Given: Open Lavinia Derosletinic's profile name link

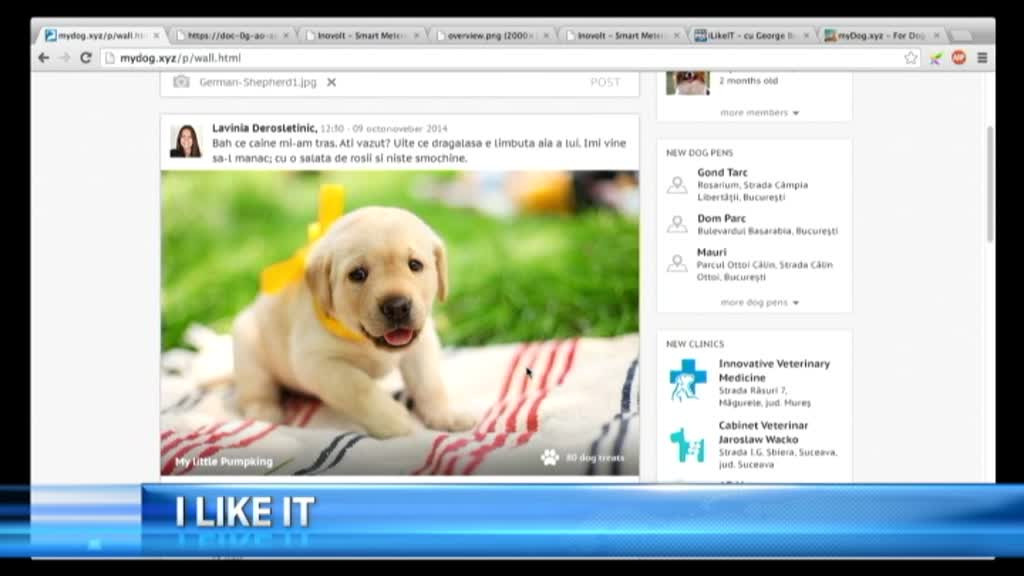Looking at the screenshot, I should click(264, 128).
